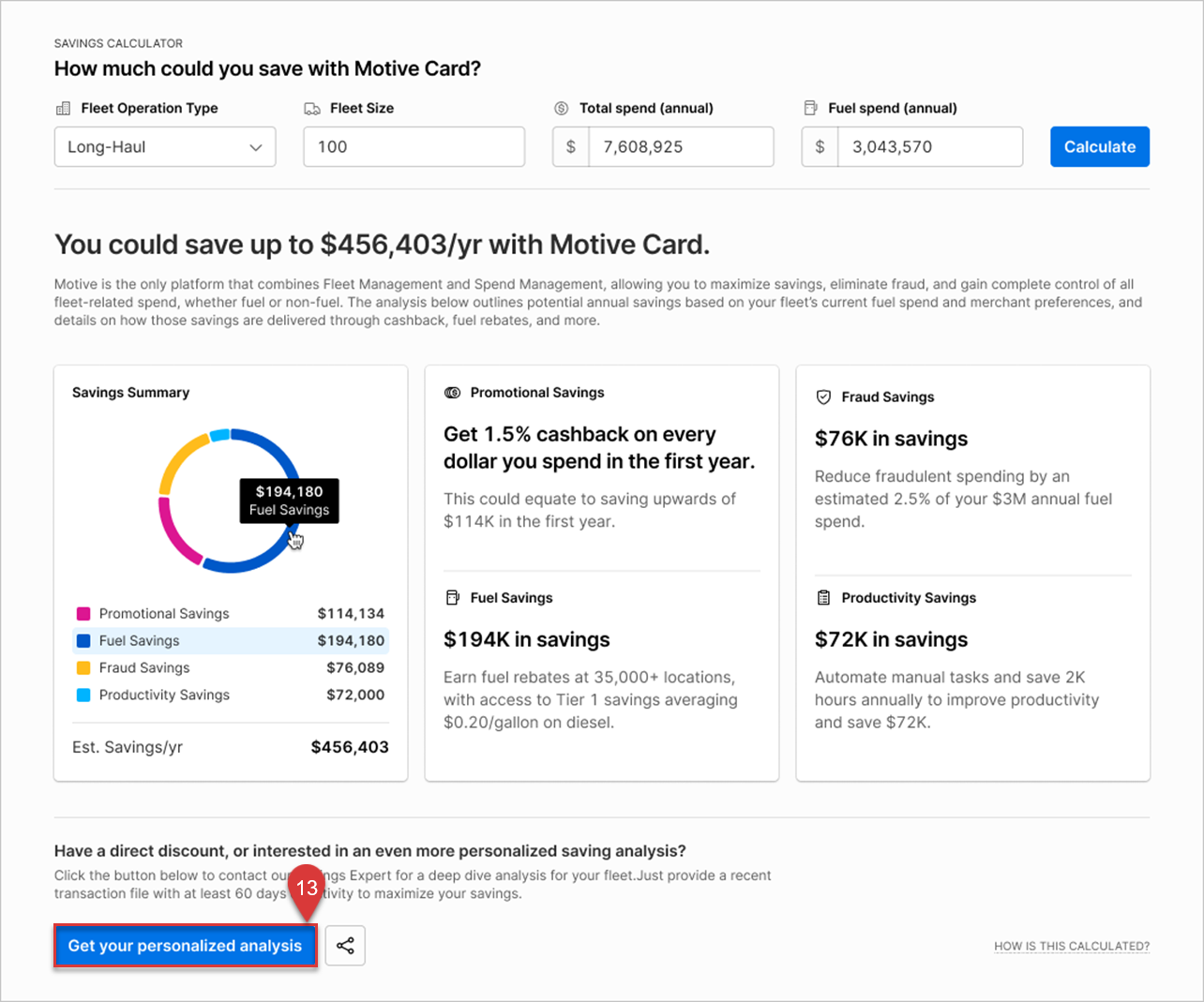The width and height of the screenshot is (1204, 1002).
Task: Click the share icon button
Action: click(345, 946)
